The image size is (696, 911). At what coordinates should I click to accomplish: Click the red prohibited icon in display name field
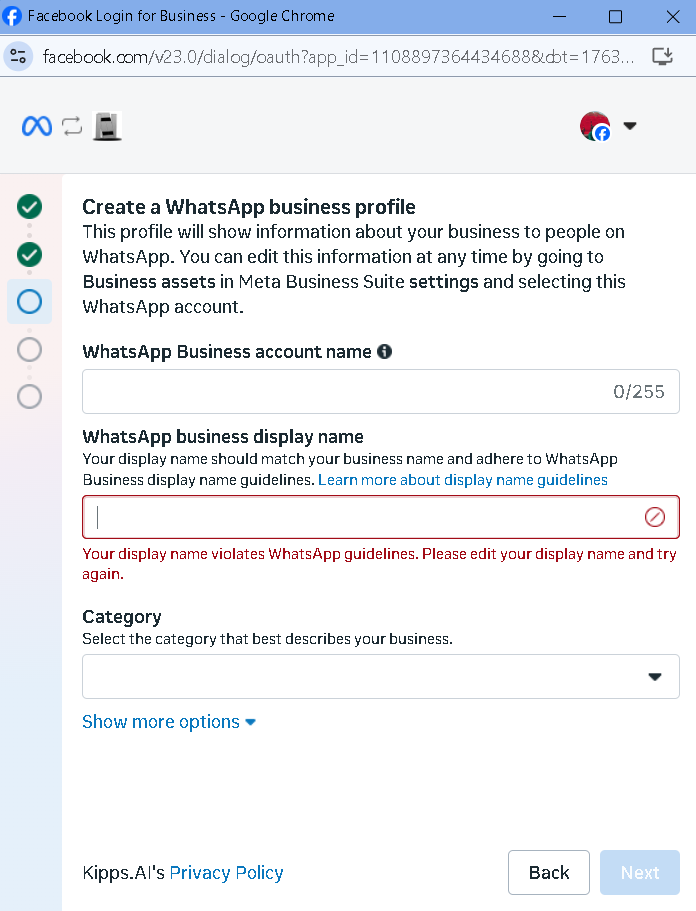tap(655, 517)
